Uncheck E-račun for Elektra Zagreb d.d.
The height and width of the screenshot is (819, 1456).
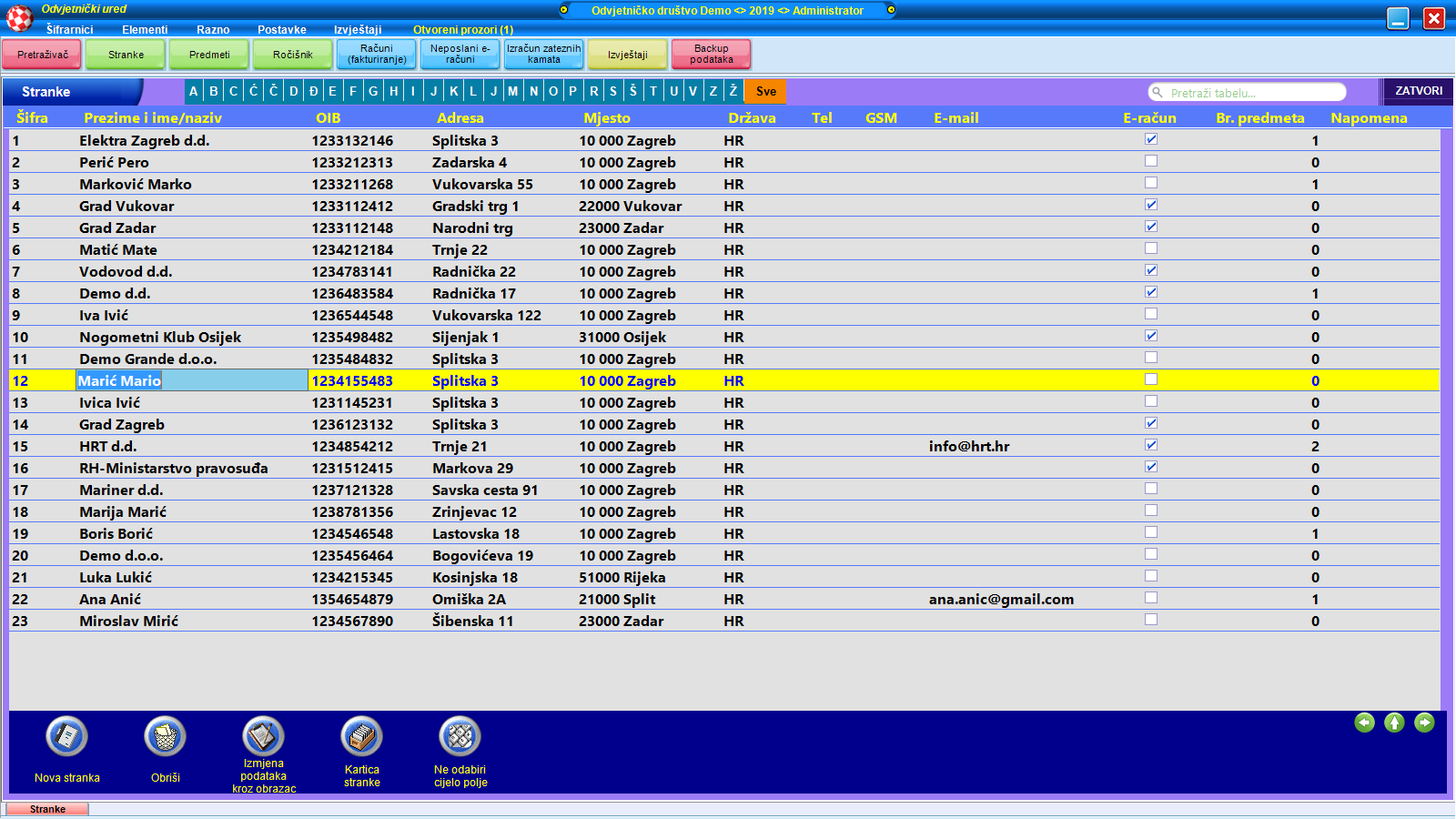1151,139
